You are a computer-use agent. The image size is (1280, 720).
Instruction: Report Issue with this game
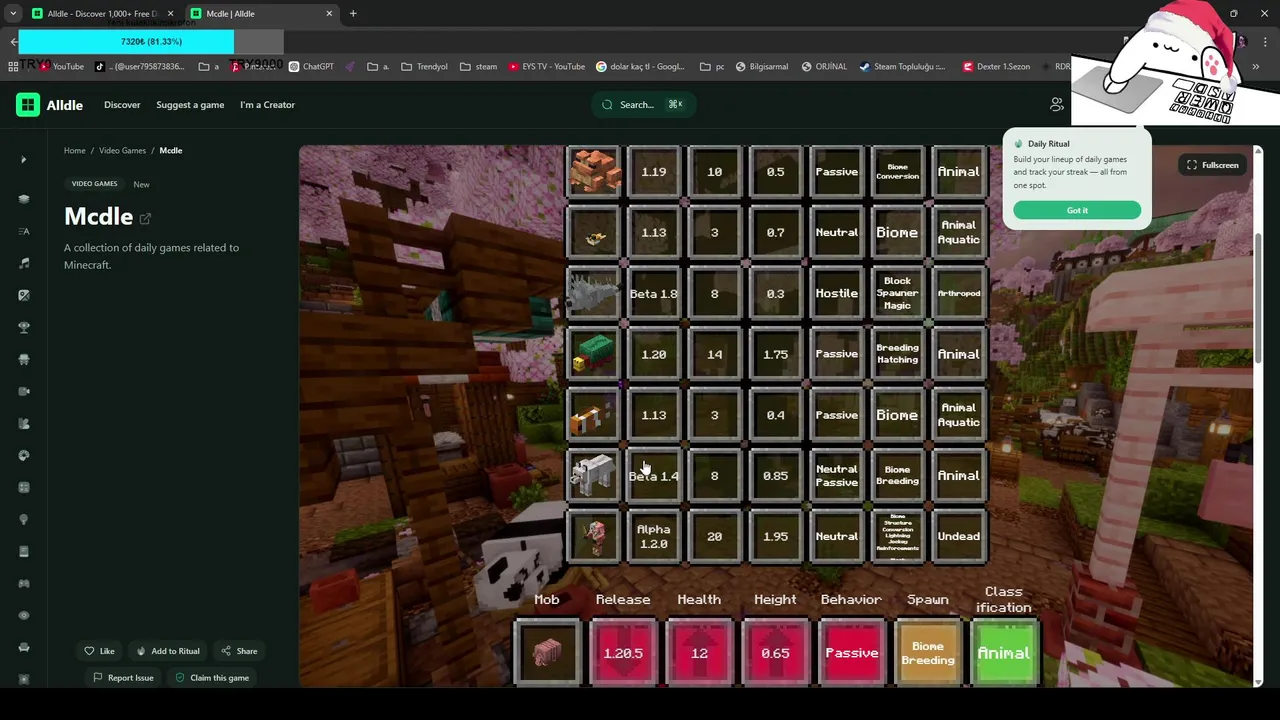coord(123,678)
